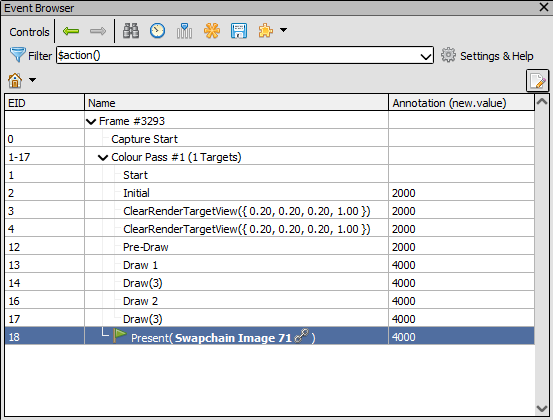The height and width of the screenshot is (420, 553).
Task: Sort by Annotation (new.value) column header
Action: 461,103
